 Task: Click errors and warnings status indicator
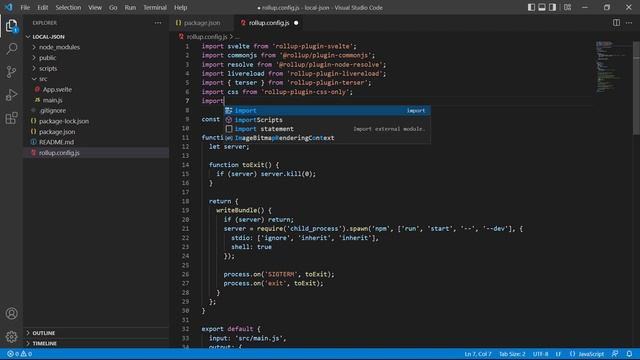[x=20, y=354]
